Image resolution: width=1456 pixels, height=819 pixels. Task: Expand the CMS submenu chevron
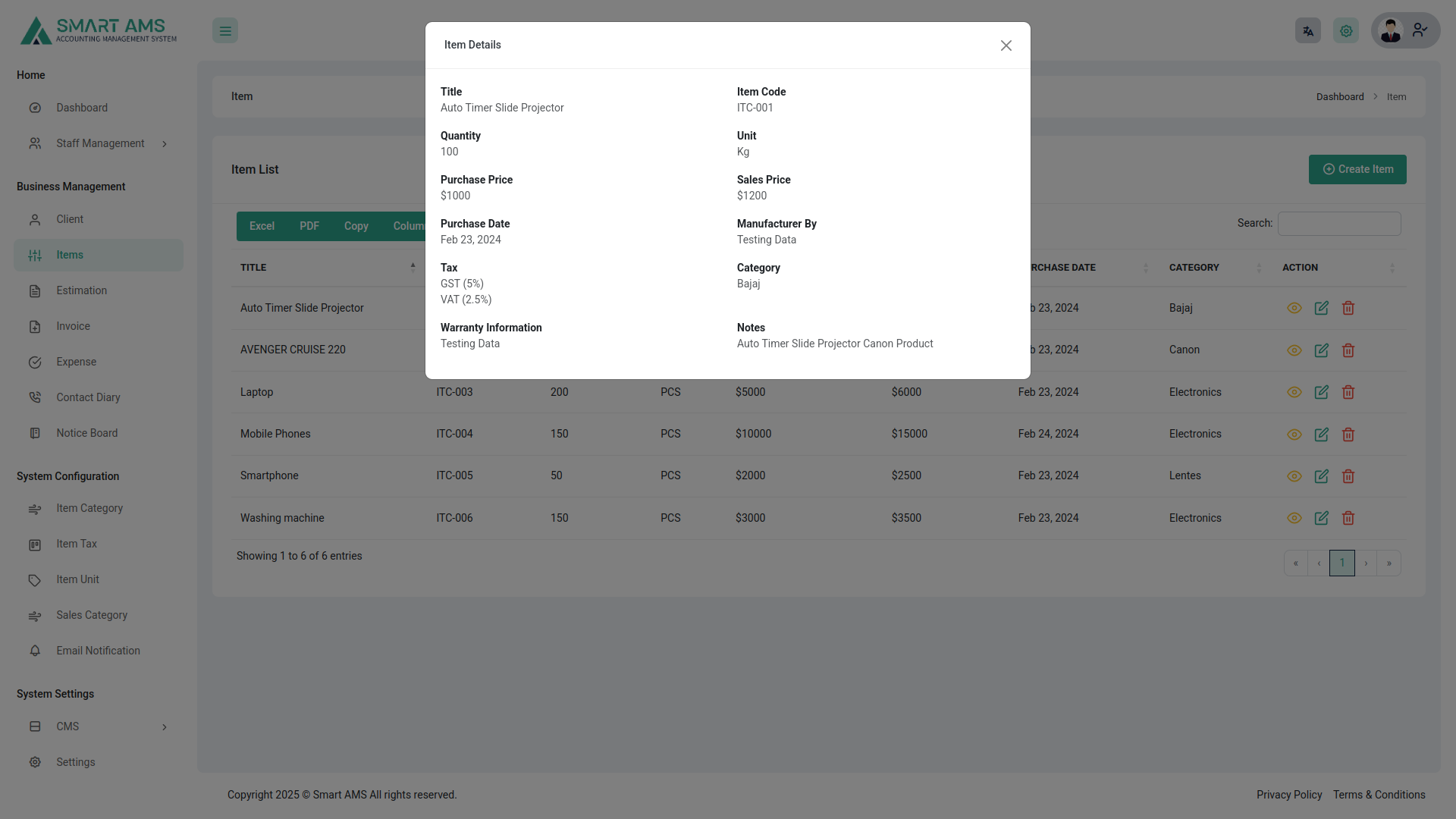point(165,726)
